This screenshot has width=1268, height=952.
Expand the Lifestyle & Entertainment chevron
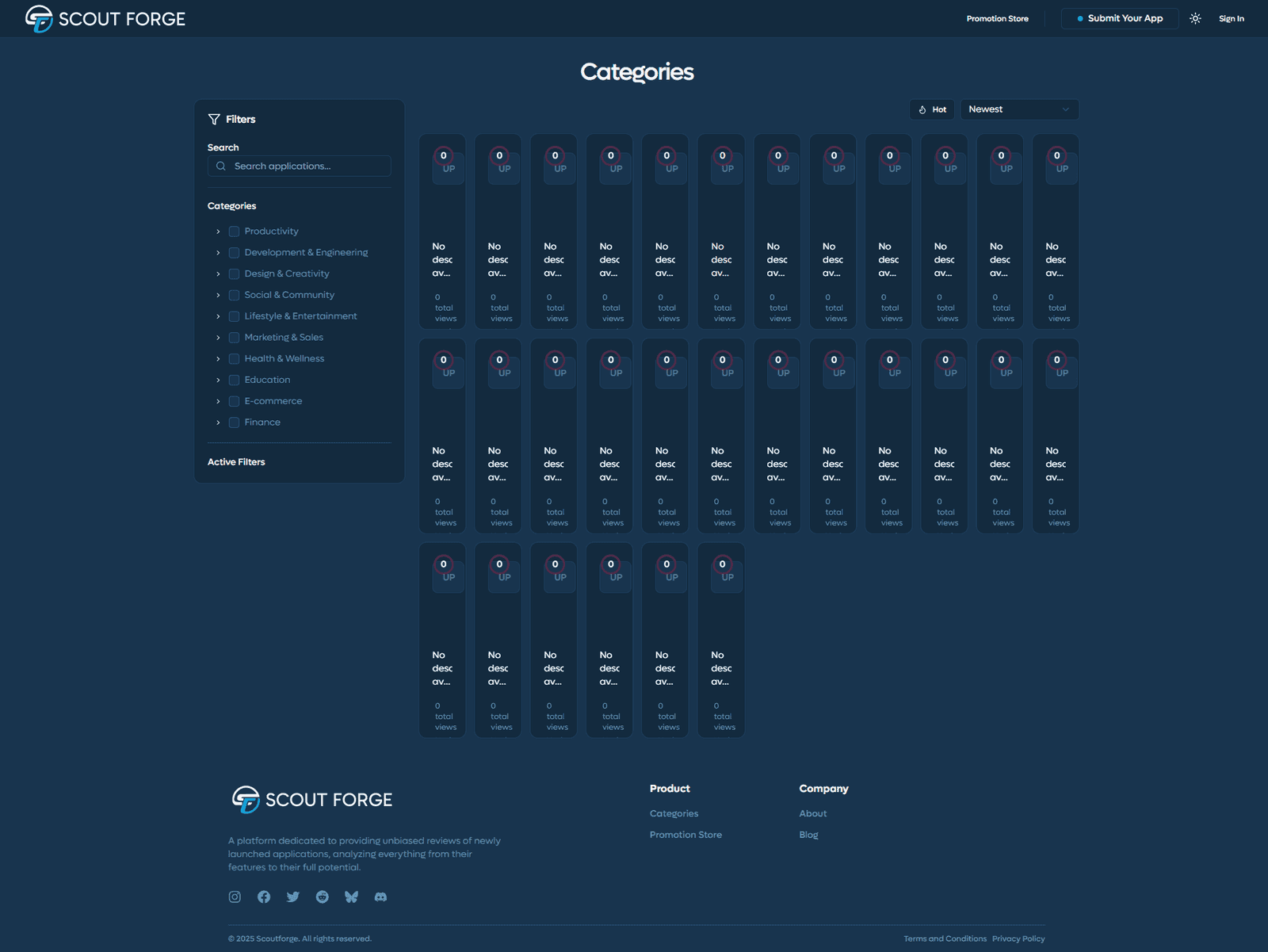click(218, 316)
